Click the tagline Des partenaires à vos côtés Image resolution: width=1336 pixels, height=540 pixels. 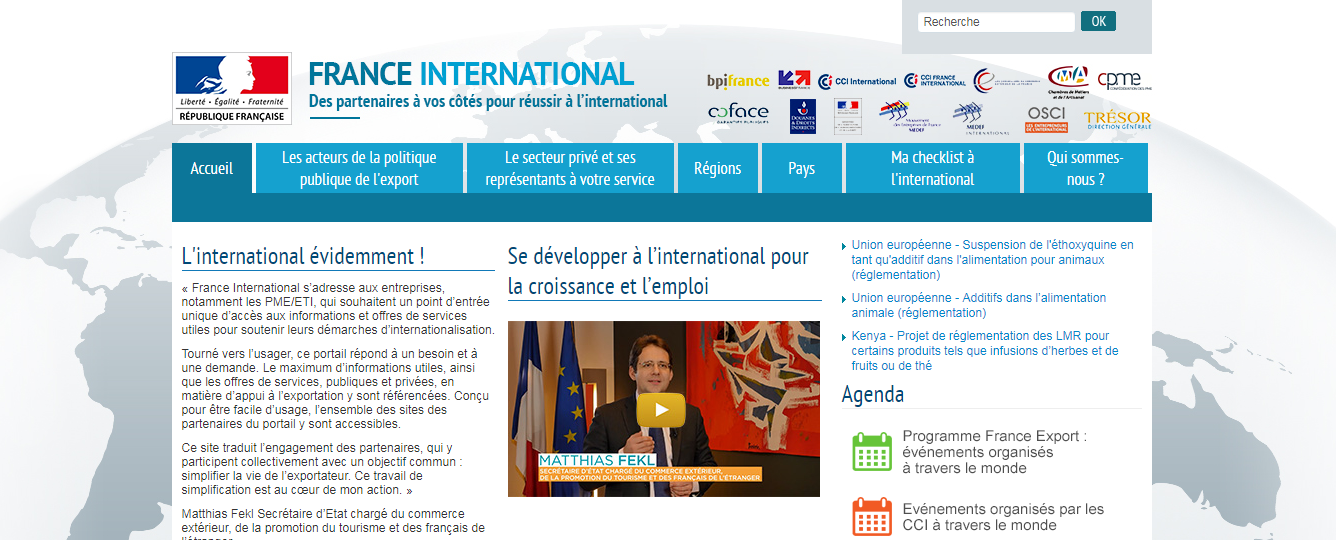coord(488,101)
